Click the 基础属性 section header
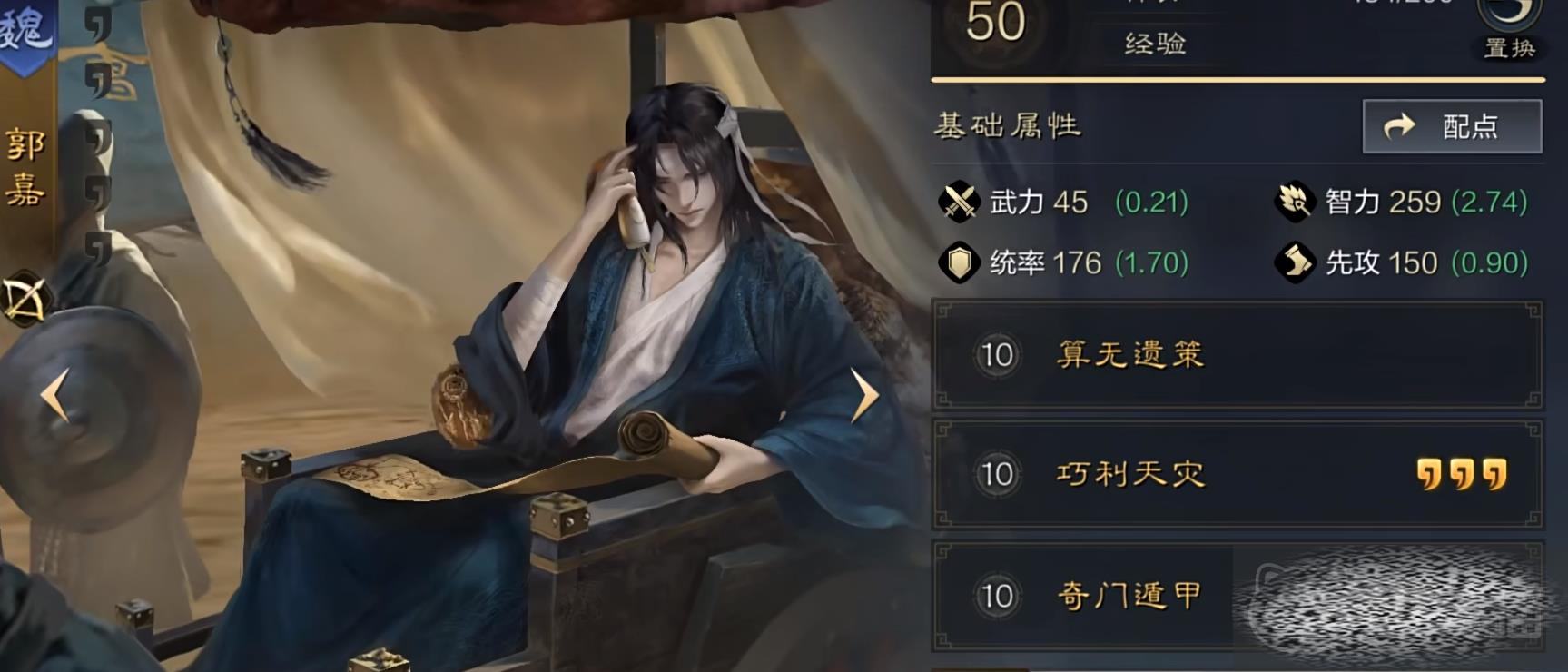 (x=1008, y=125)
